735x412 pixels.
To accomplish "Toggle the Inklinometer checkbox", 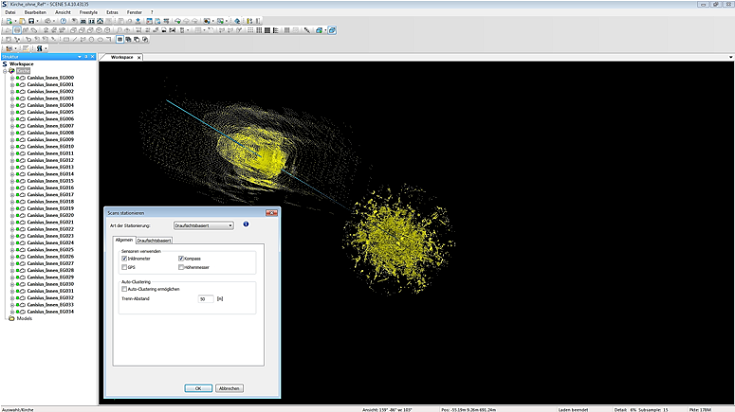I will coord(124,258).
